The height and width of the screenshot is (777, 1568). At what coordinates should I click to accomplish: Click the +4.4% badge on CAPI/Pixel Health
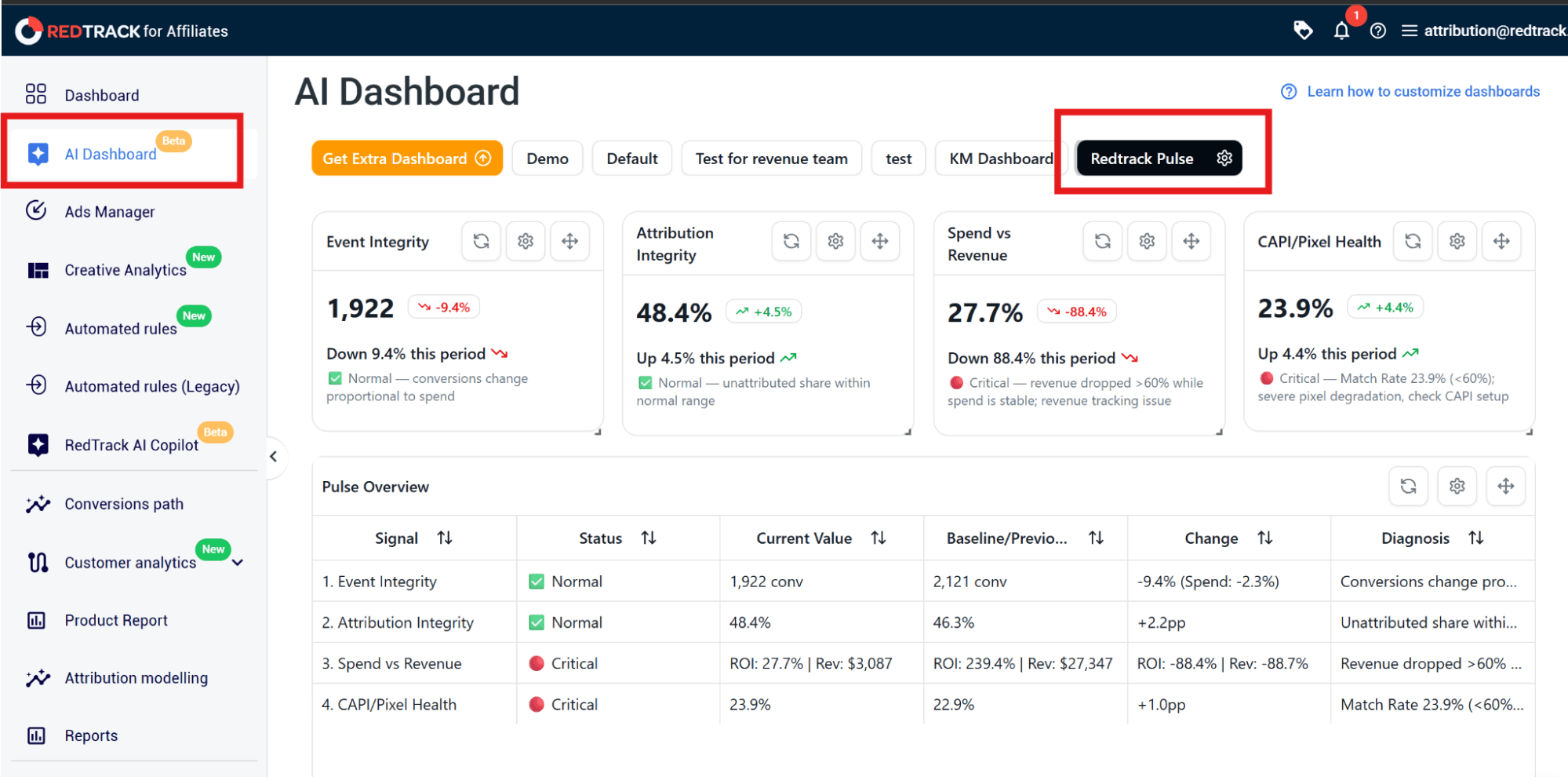coord(1385,307)
